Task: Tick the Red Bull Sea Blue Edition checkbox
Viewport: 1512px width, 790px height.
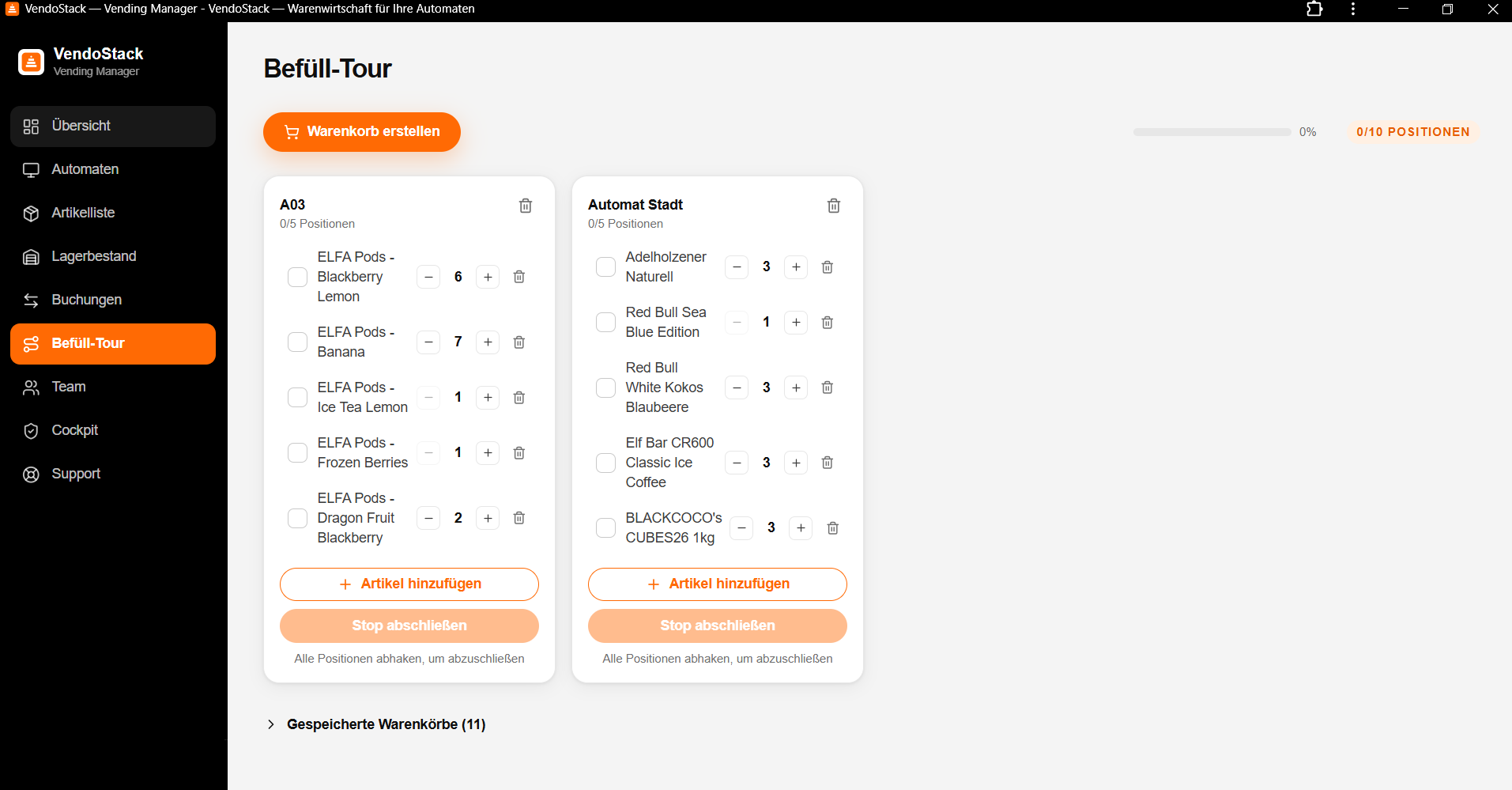Action: coord(605,323)
